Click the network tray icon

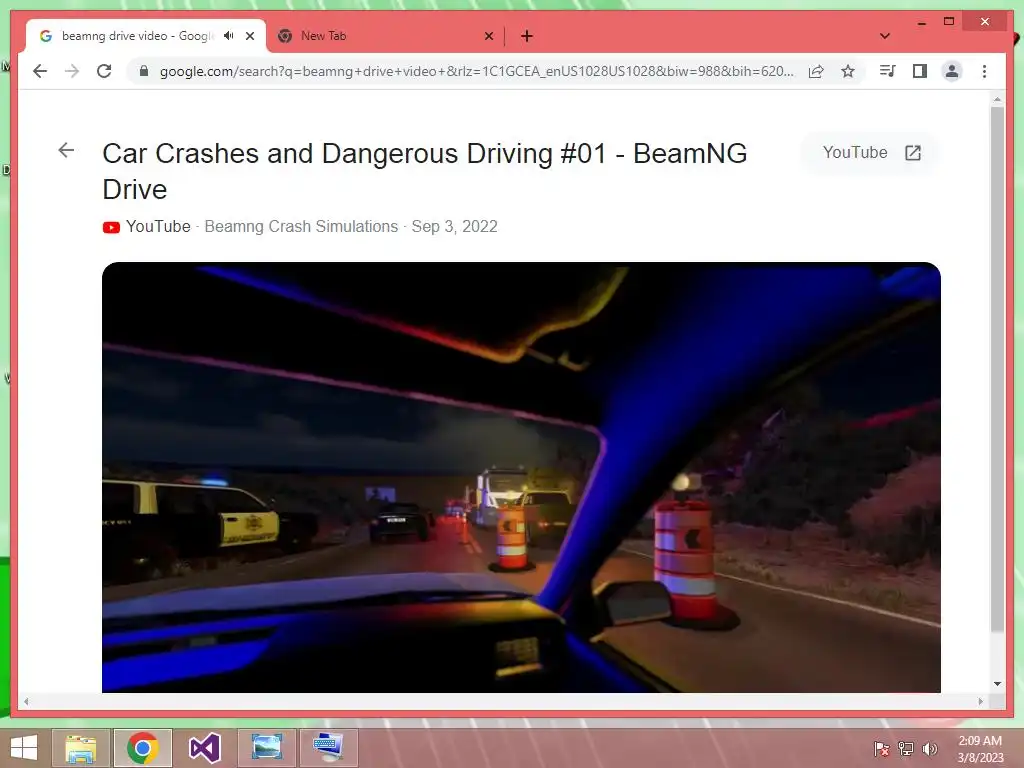905,748
